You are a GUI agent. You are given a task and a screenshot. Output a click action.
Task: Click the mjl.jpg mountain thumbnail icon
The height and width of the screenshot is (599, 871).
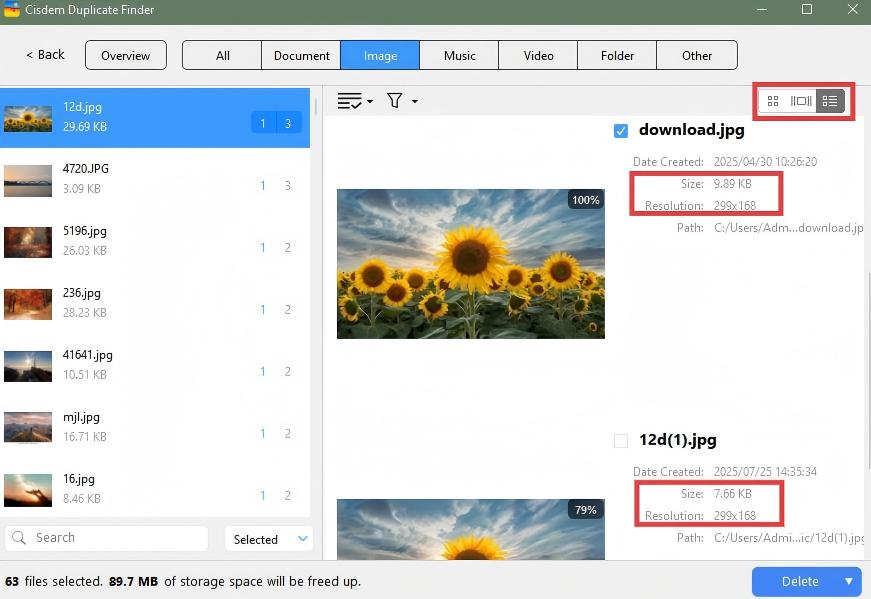(x=27, y=428)
